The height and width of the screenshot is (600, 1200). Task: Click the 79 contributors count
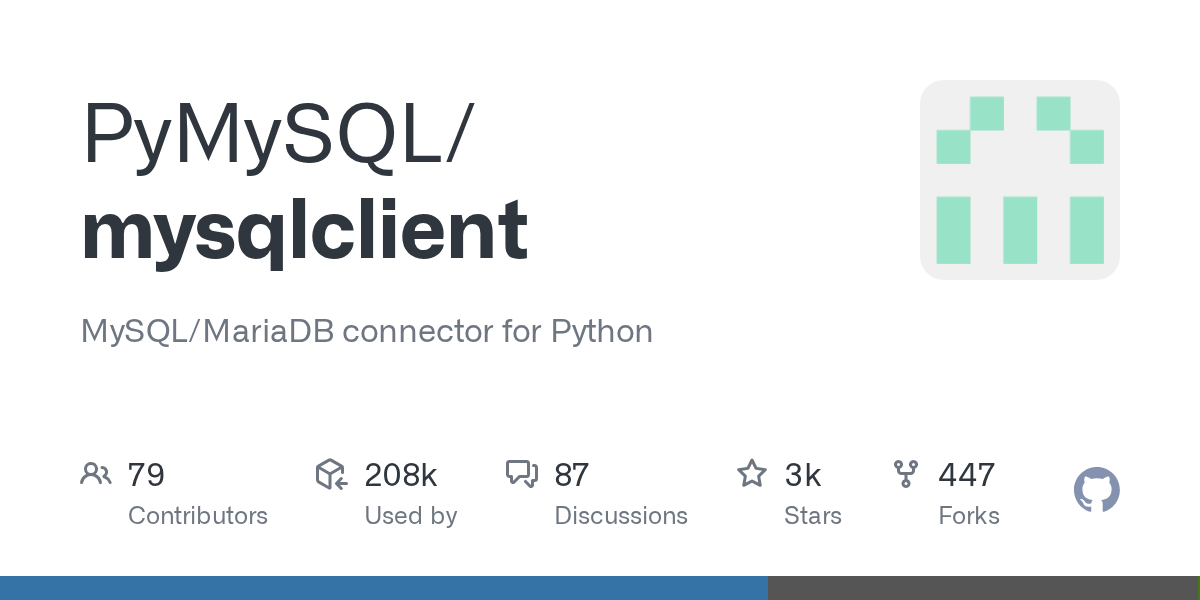[146, 475]
